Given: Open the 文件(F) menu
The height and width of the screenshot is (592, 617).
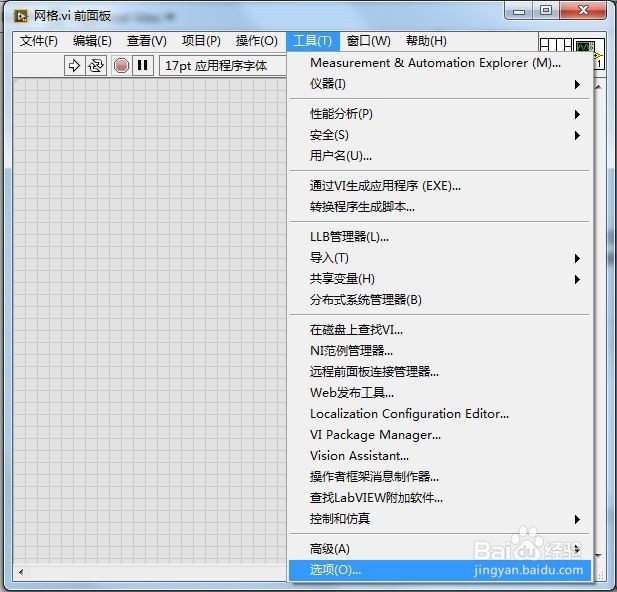Looking at the screenshot, I should [39, 41].
